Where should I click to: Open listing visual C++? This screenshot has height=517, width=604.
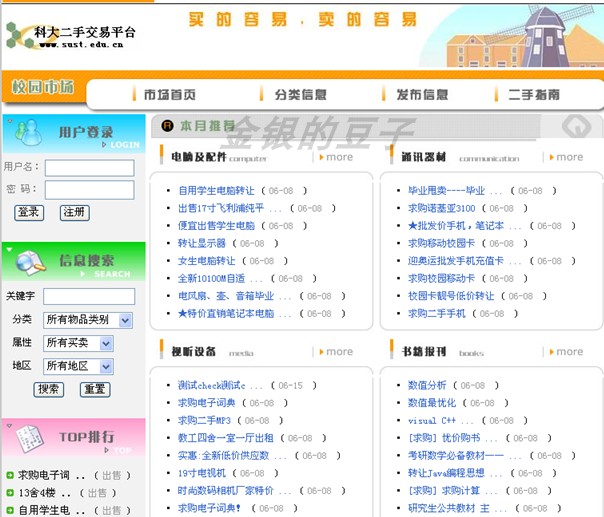pos(432,420)
